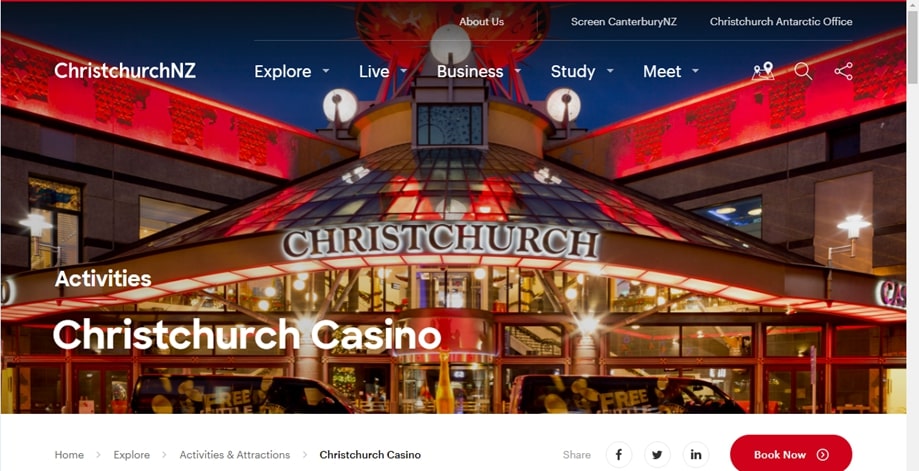This screenshot has height=471, width=919.
Task: Open the About Us link
Action: [481, 22]
